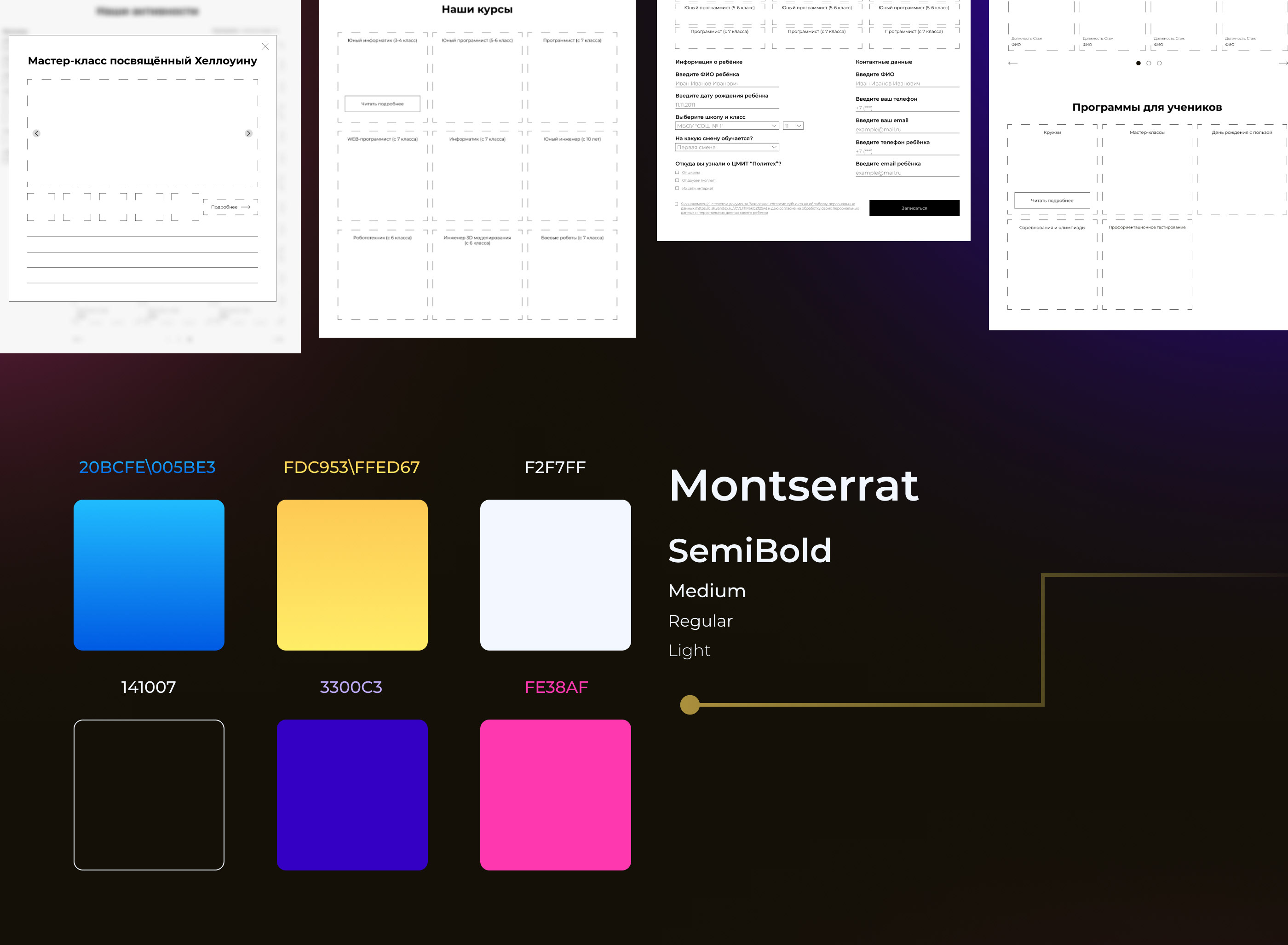Select the third carousel pagination dot
The width and height of the screenshot is (1288, 945).
(1159, 63)
